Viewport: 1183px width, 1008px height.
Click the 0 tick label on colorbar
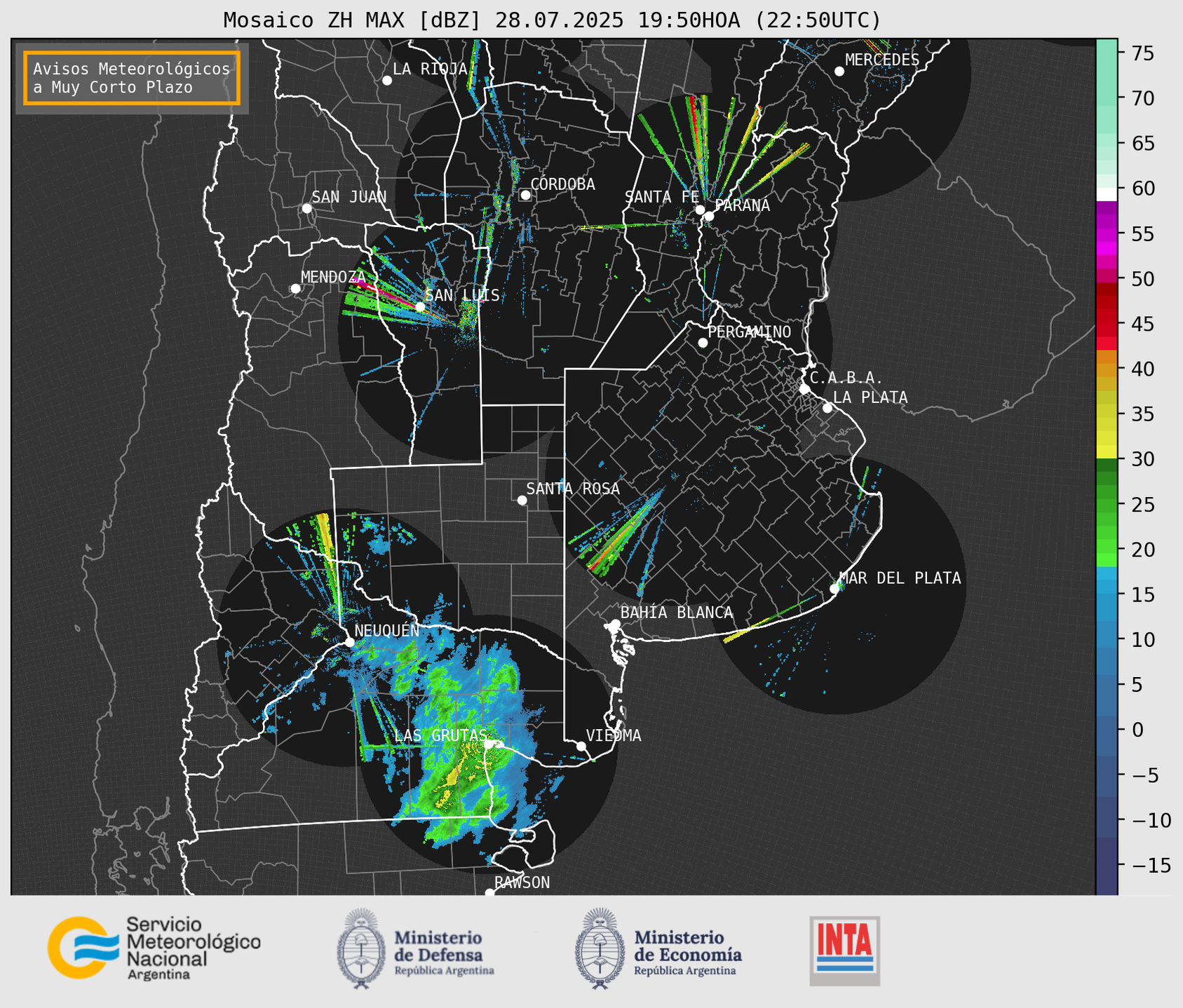(x=1137, y=730)
